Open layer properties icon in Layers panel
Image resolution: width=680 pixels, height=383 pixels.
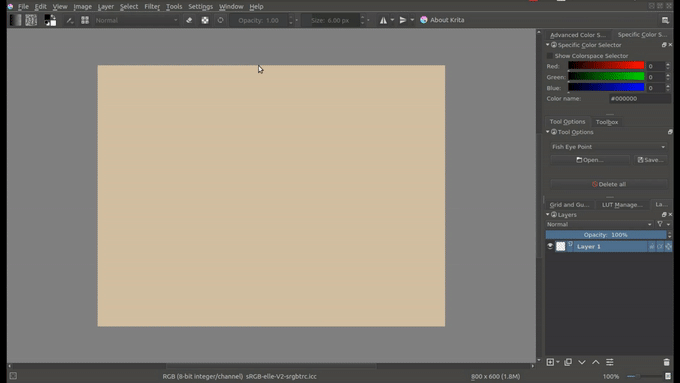610,362
